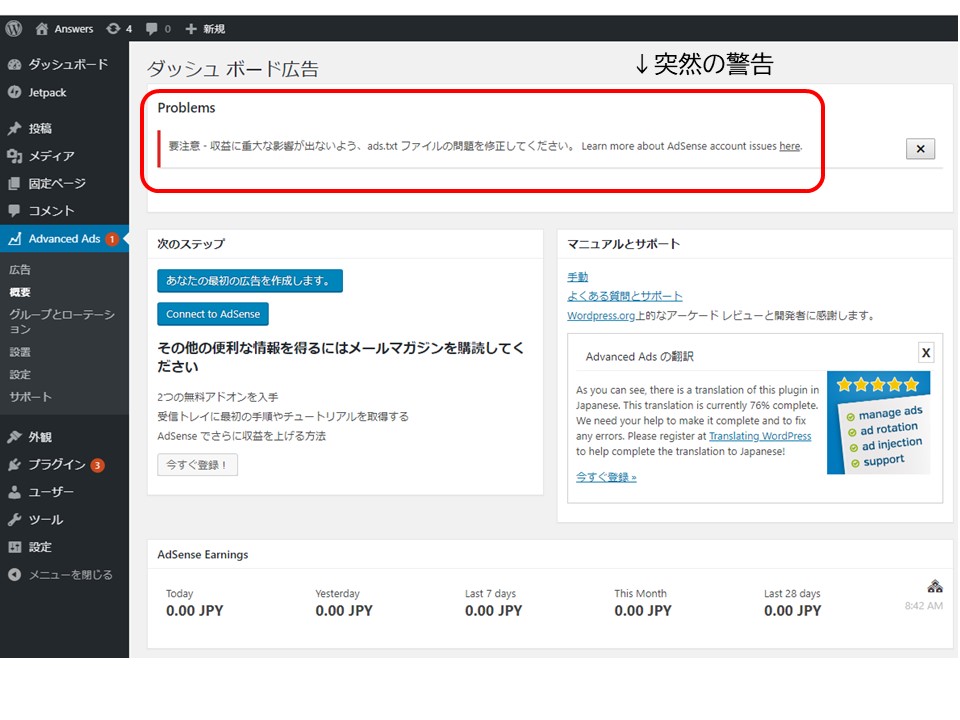Click the 投稿 pushpin icon

15,129
